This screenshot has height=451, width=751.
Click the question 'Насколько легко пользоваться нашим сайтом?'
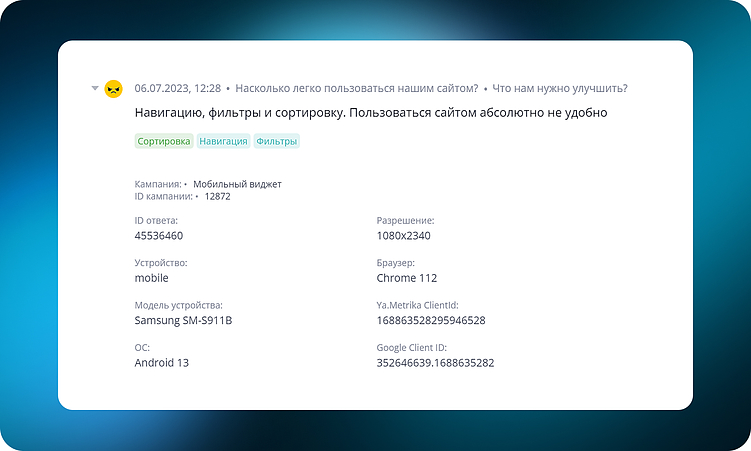(x=357, y=88)
